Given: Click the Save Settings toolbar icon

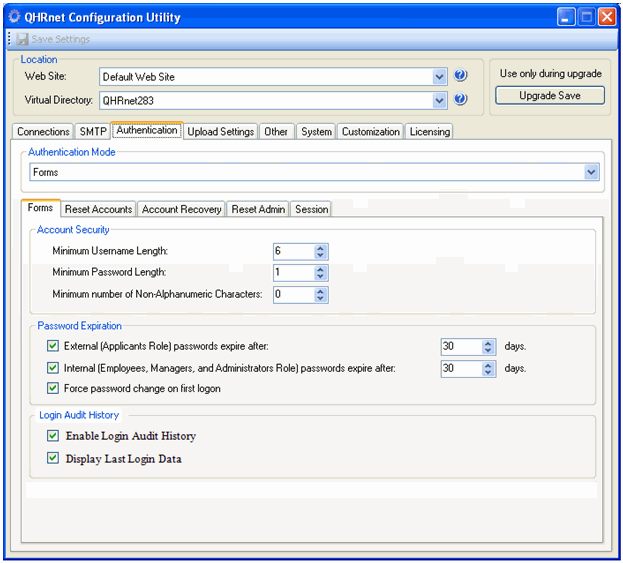Looking at the screenshot, I should point(22,40).
